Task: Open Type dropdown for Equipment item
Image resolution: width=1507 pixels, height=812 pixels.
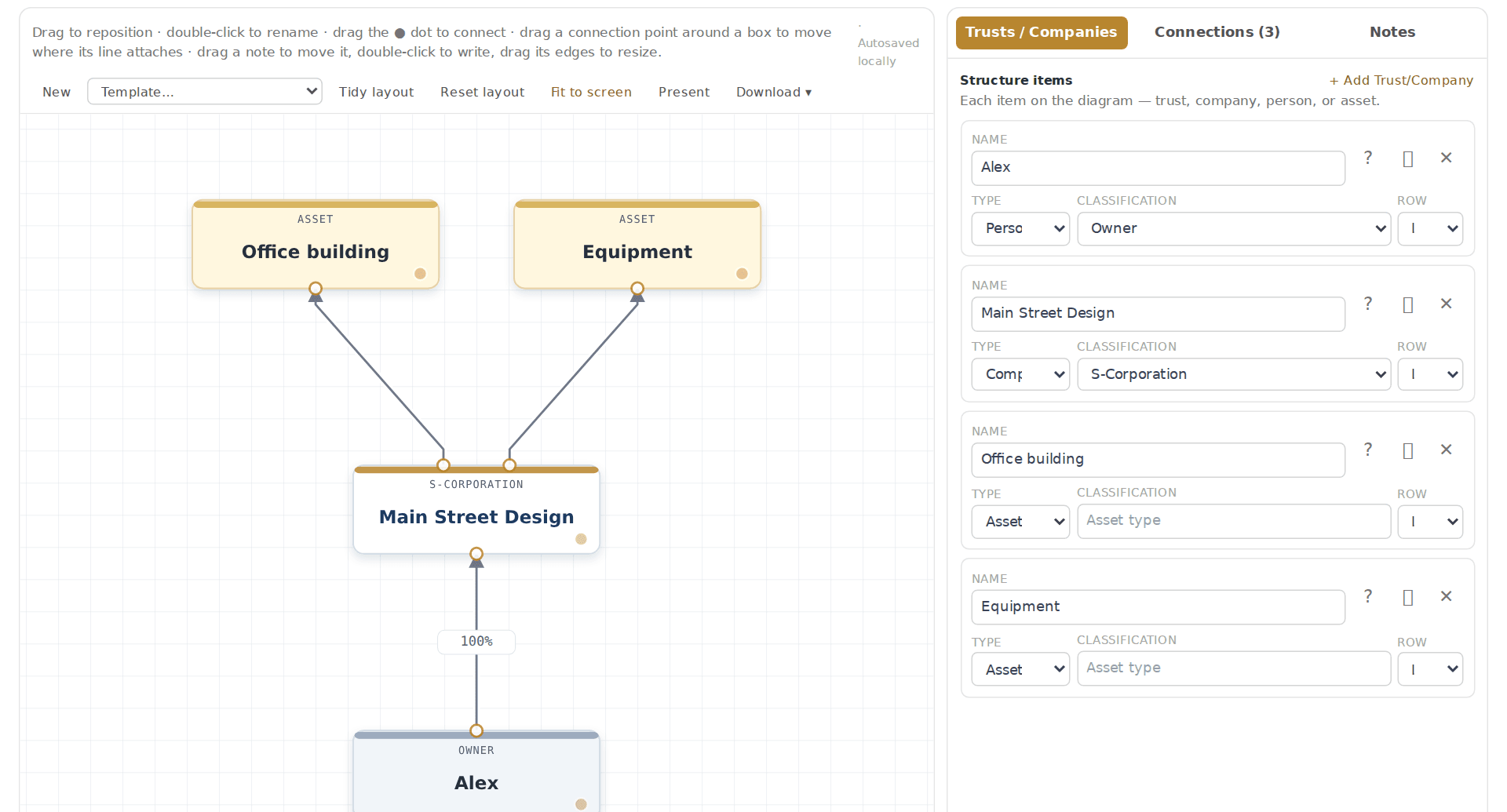Action: coord(1020,669)
